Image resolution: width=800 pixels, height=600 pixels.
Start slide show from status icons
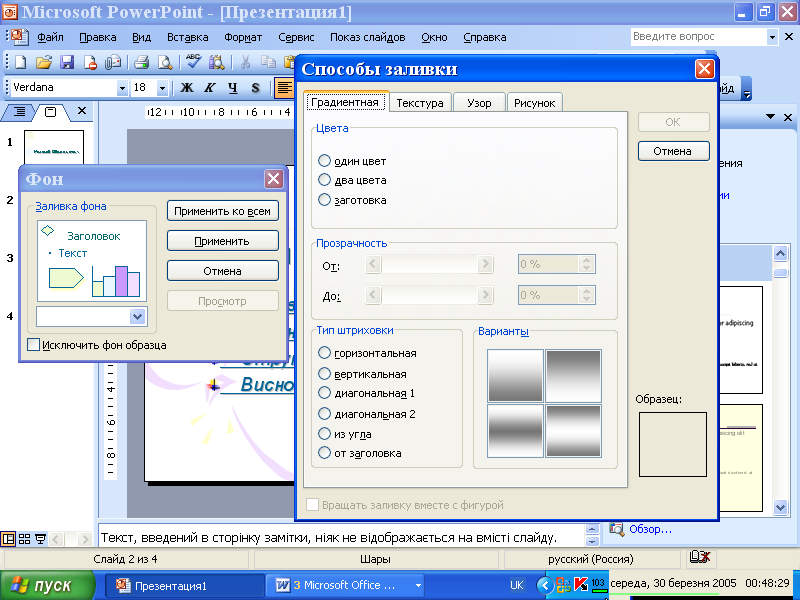click(40, 538)
